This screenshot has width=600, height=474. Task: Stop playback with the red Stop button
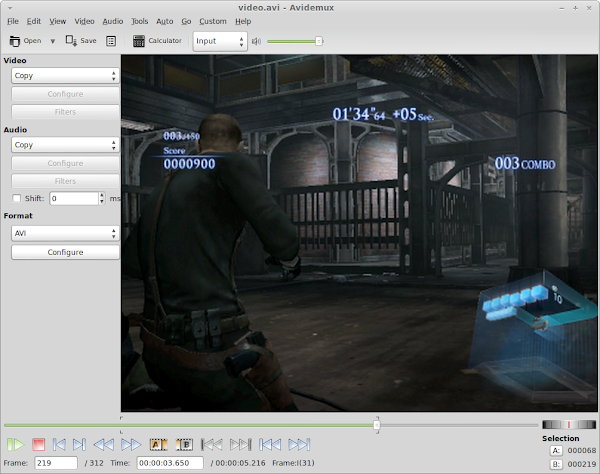pos(39,445)
